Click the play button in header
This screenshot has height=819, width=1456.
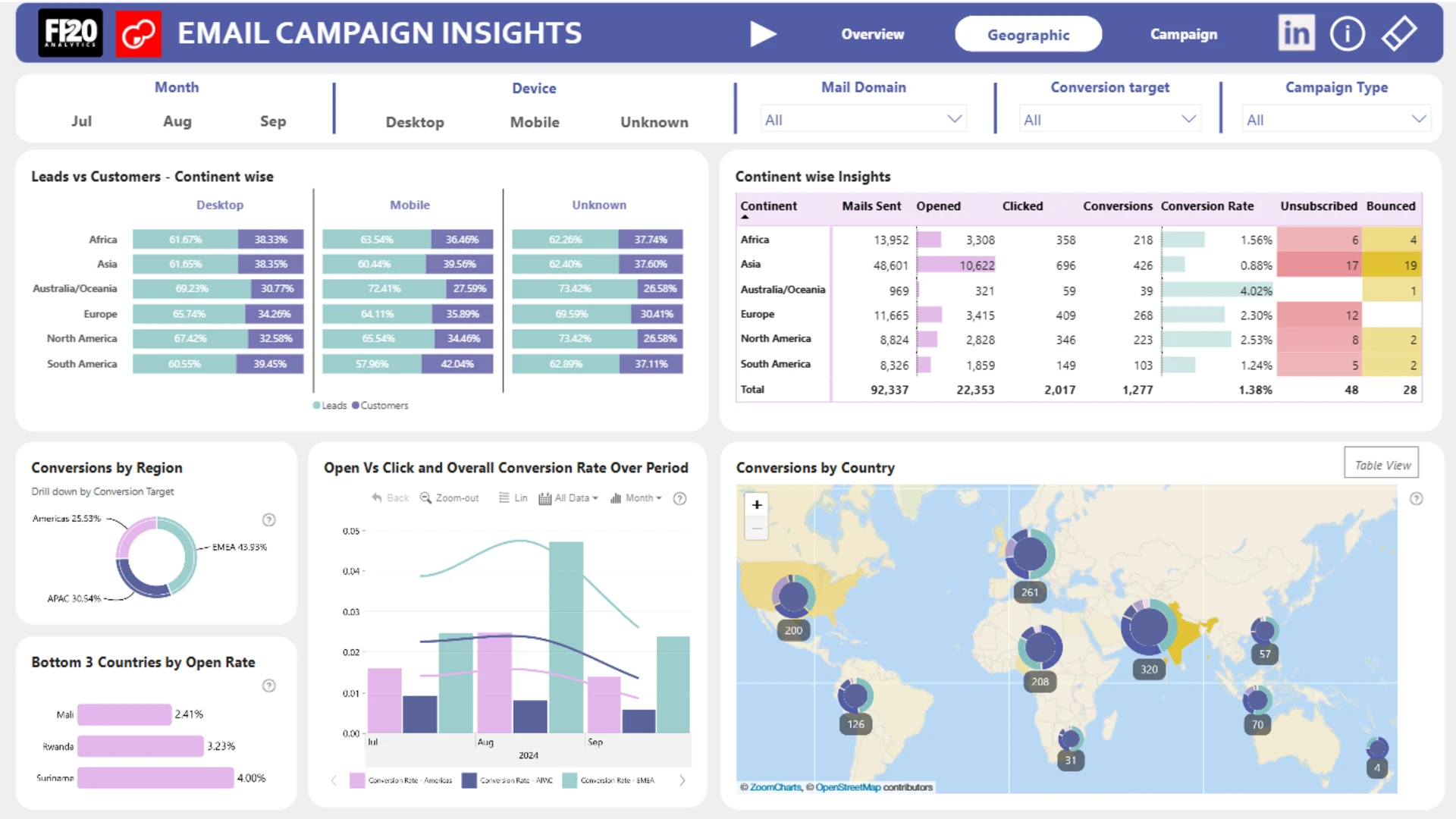click(762, 34)
